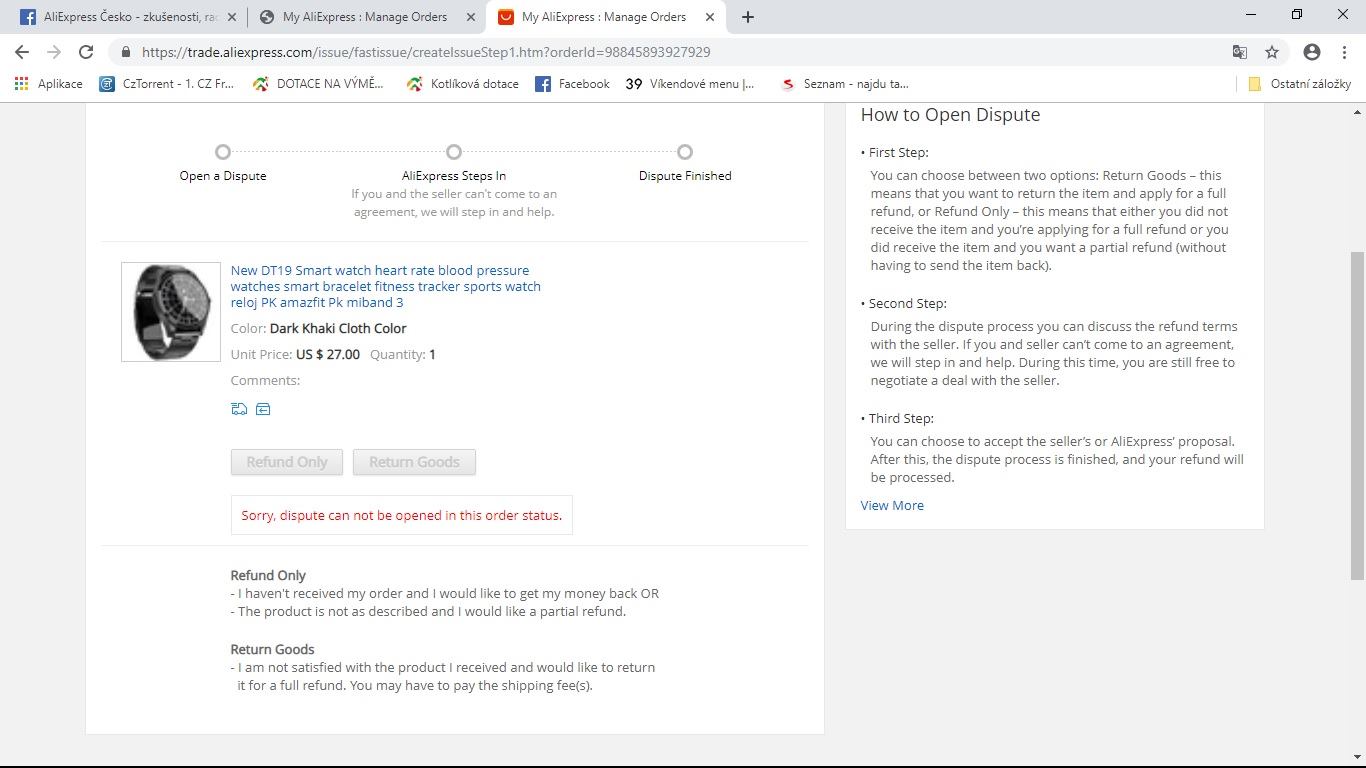Click the card icon next to truck icon
The width and height of the screenshot is (1366, 768).
[x=263, y=409]
